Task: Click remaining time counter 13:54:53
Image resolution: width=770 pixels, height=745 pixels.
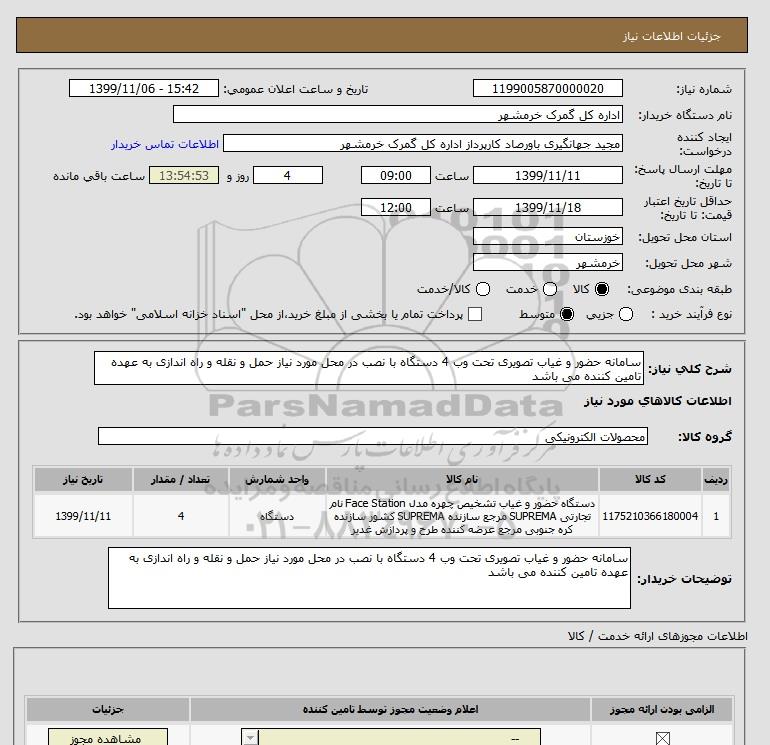Action: (184, 176)
